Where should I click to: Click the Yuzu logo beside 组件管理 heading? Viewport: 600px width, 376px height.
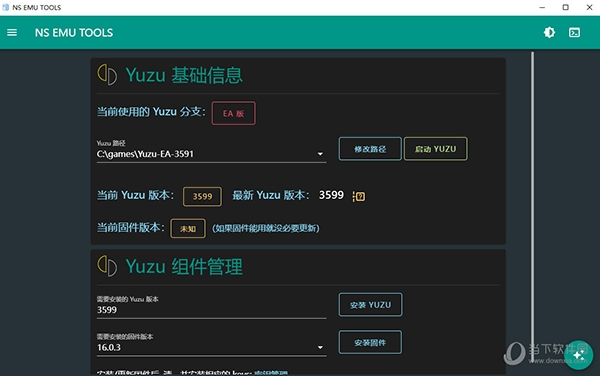[x=107, y=266]
